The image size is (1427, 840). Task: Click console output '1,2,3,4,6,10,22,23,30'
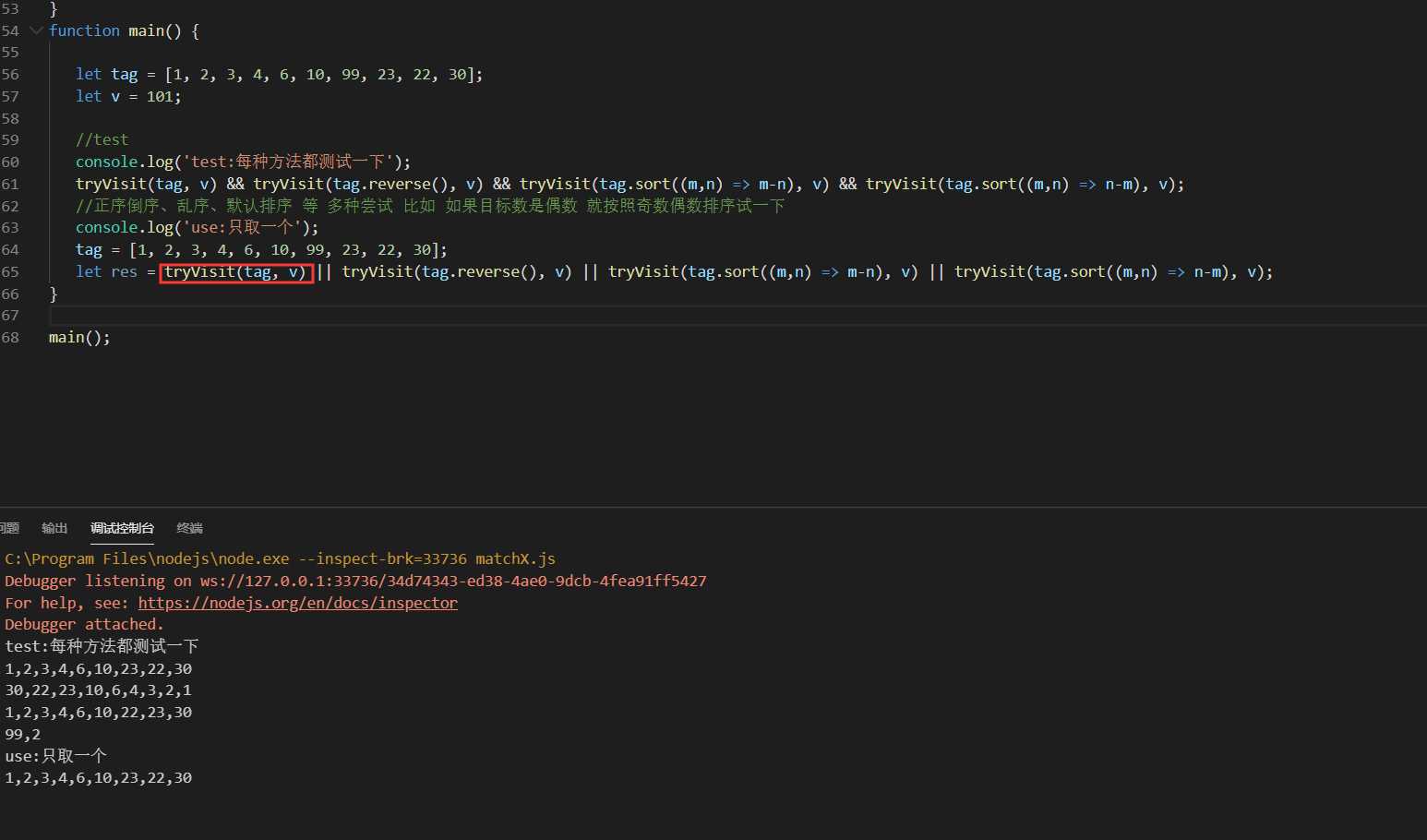tap(98, 713)
